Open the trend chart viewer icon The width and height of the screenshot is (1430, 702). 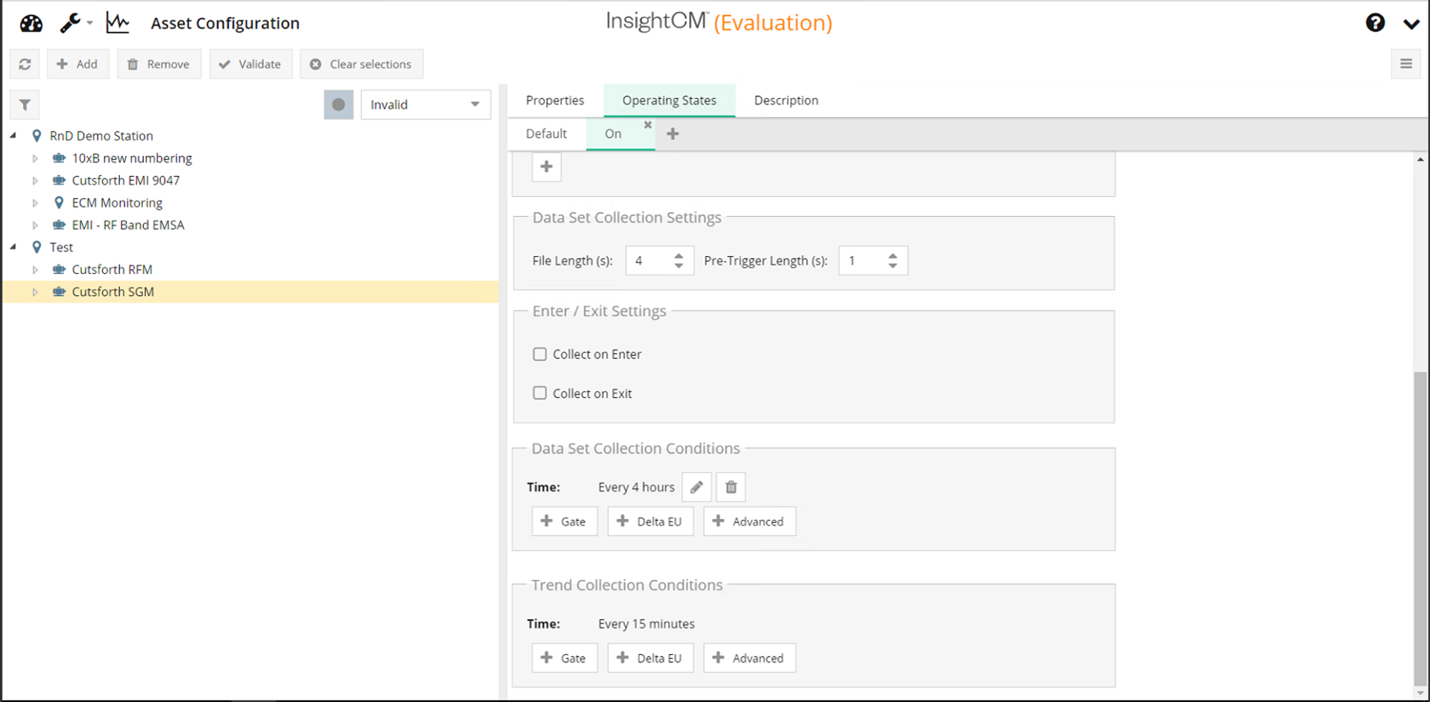[x=118, y=23]
